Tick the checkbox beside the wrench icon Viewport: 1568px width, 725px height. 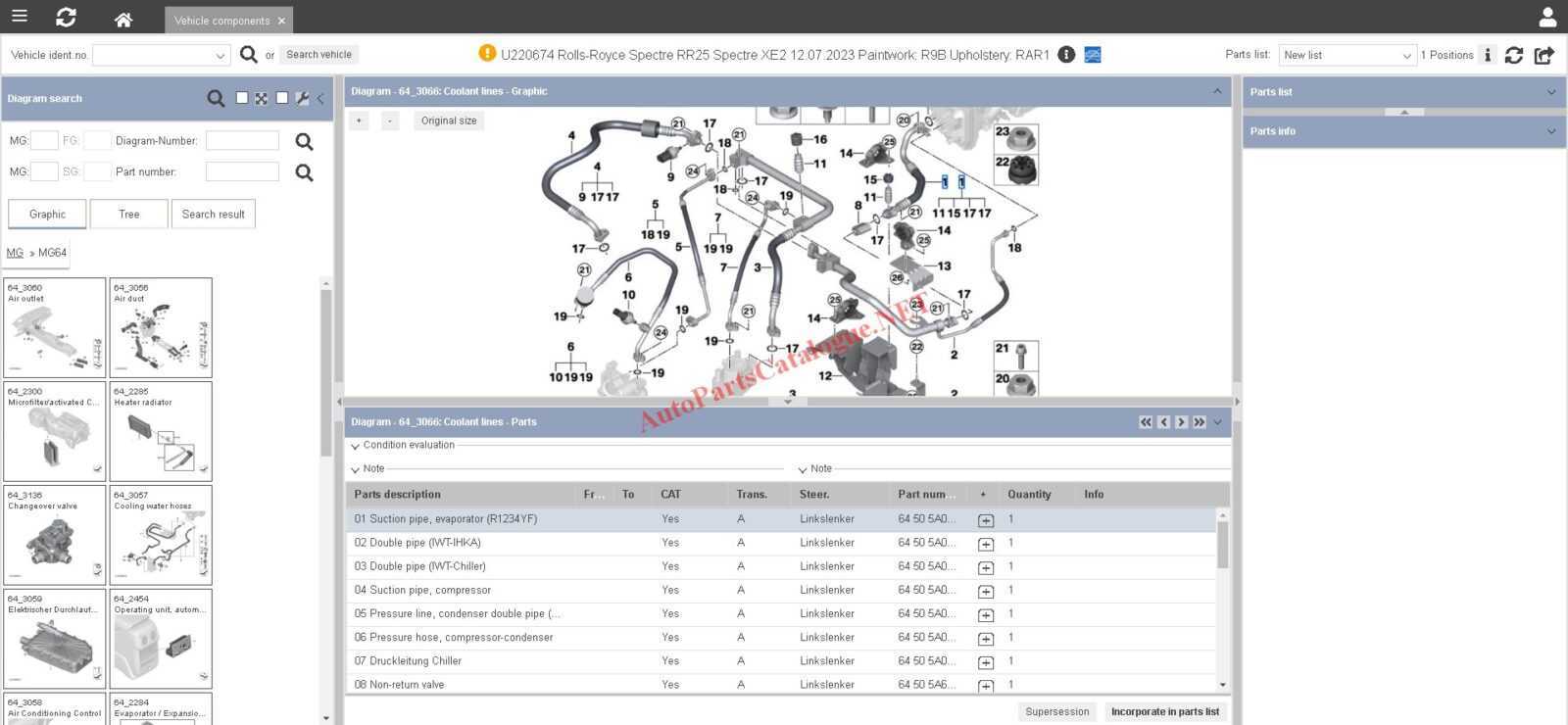click(x=282, y=98)
